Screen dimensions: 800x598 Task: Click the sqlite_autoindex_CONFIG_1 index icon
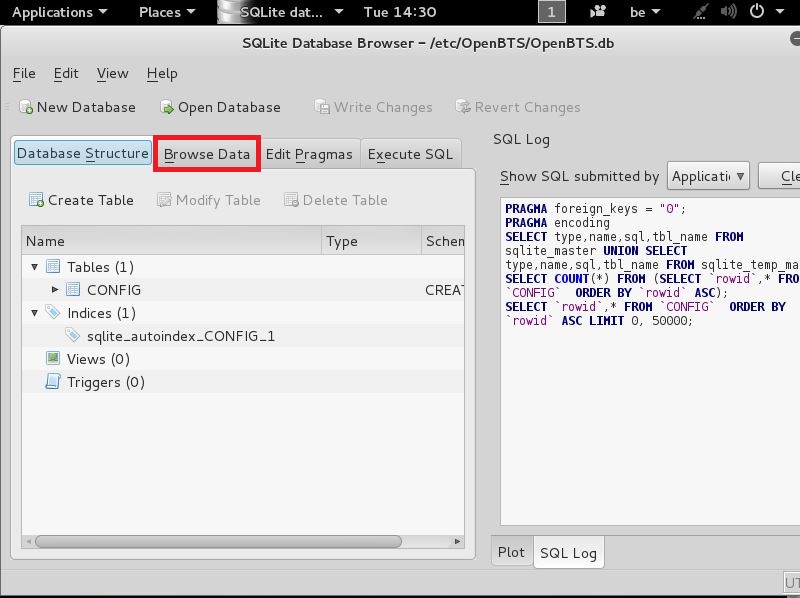72,335
